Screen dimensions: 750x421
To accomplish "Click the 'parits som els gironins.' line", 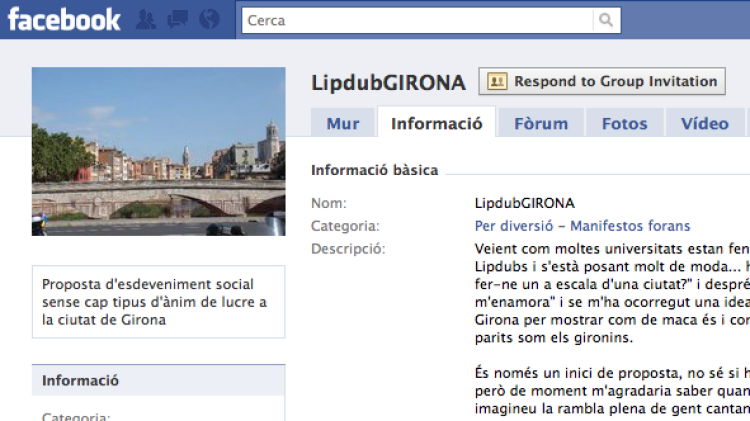I will coord(554,338).
